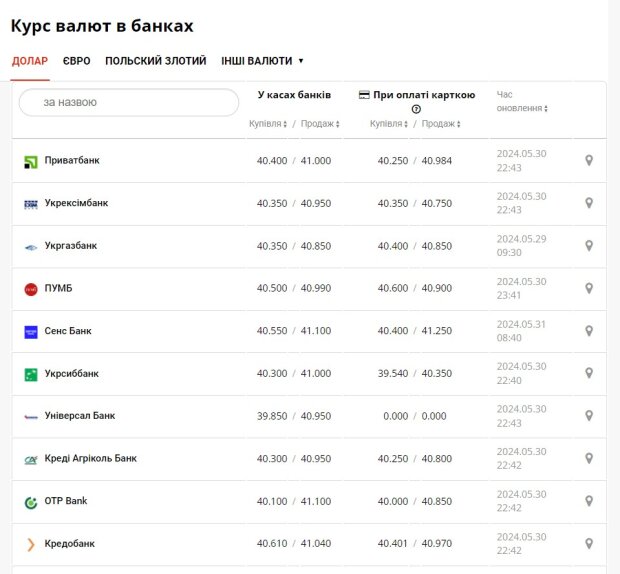Sort by card payment Купівля rate

389,124
